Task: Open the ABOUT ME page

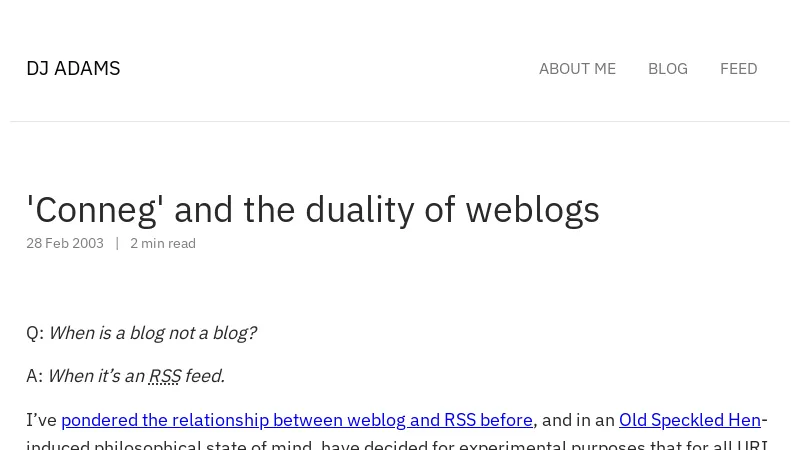Action: tap(577, 68)
